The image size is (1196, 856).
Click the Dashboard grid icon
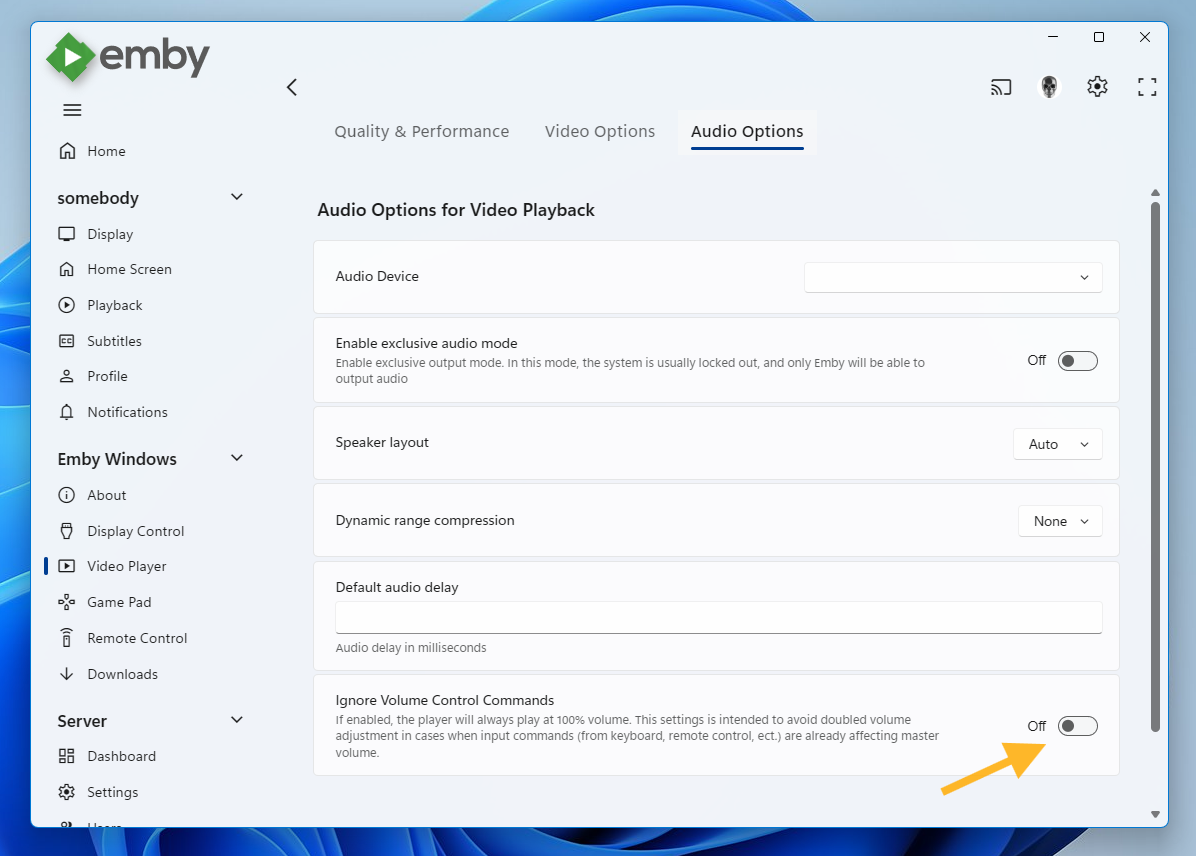click(x=67, y=756)
